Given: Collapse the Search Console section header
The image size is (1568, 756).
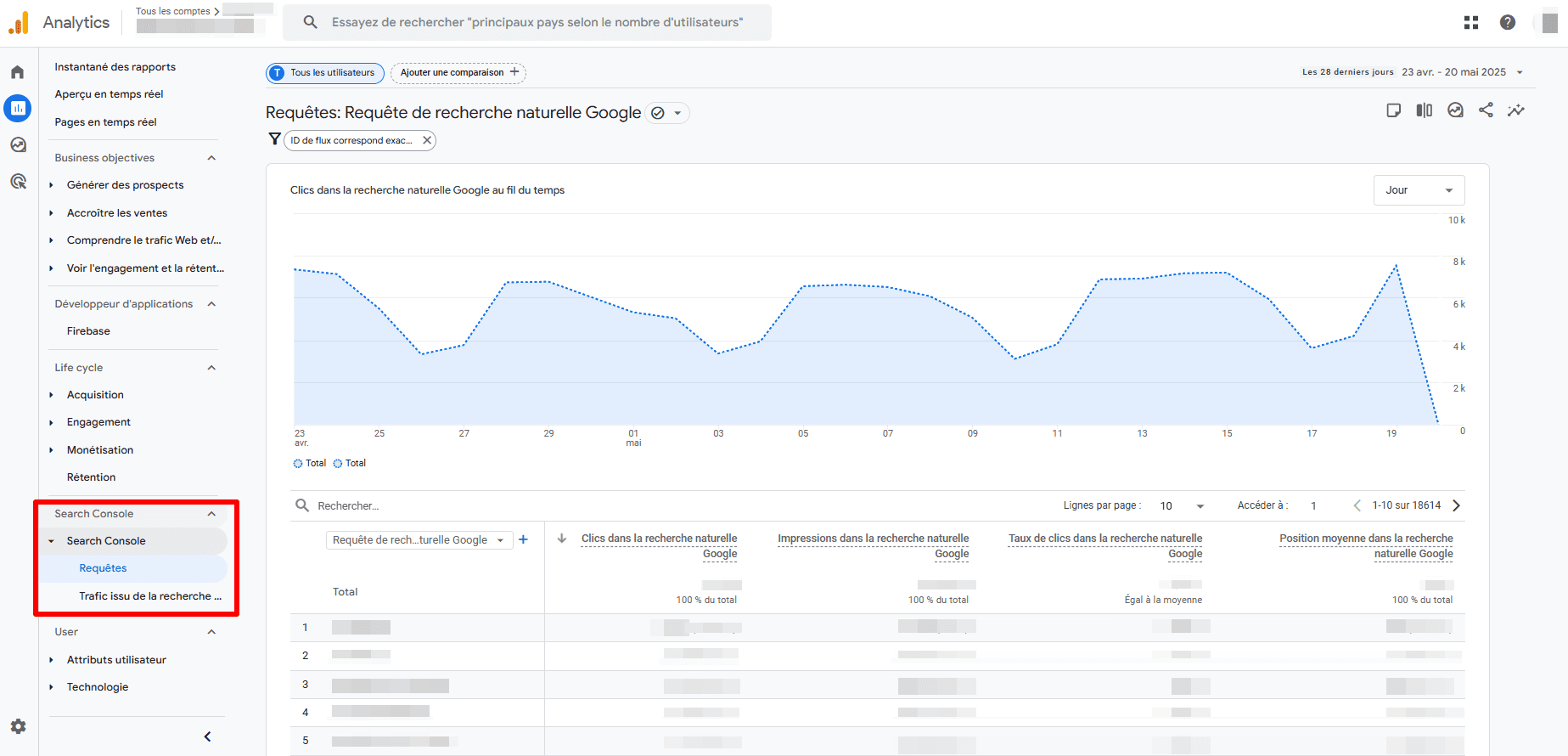Looking at the screenshot, I should click(x=211, y=514).
